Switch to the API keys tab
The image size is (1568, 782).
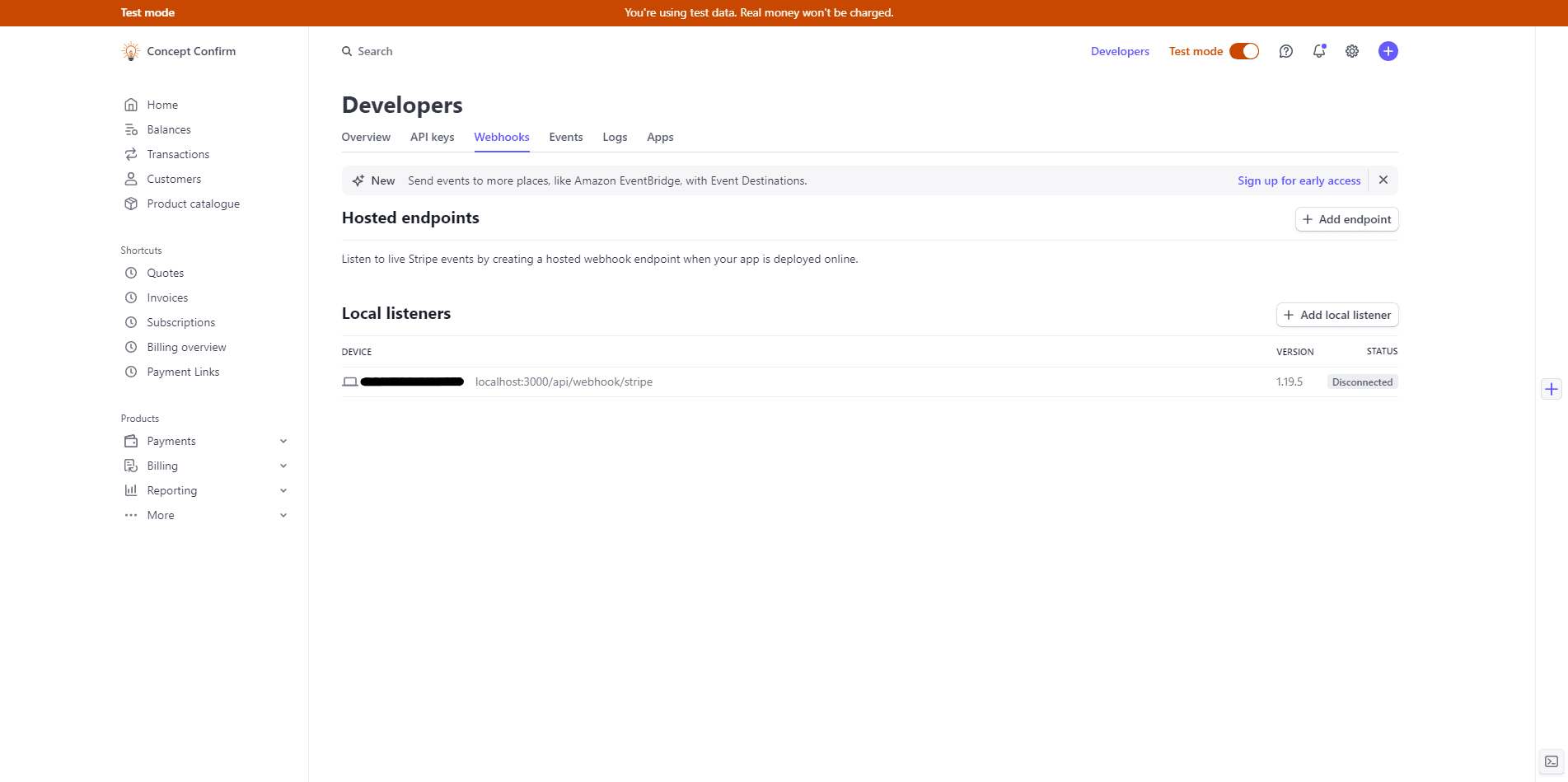coord(432,137)
